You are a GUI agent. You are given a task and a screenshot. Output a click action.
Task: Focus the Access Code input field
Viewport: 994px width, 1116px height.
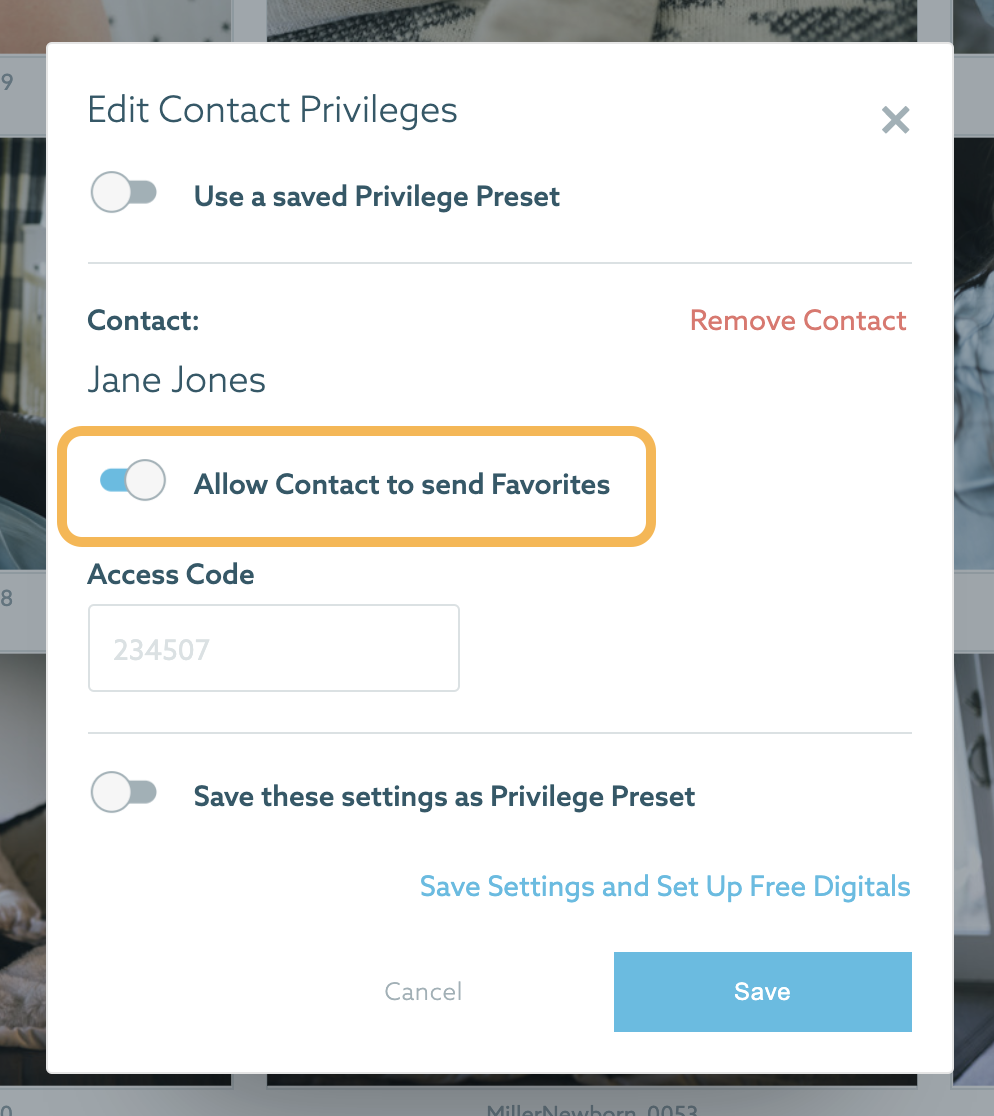(274, 648)
